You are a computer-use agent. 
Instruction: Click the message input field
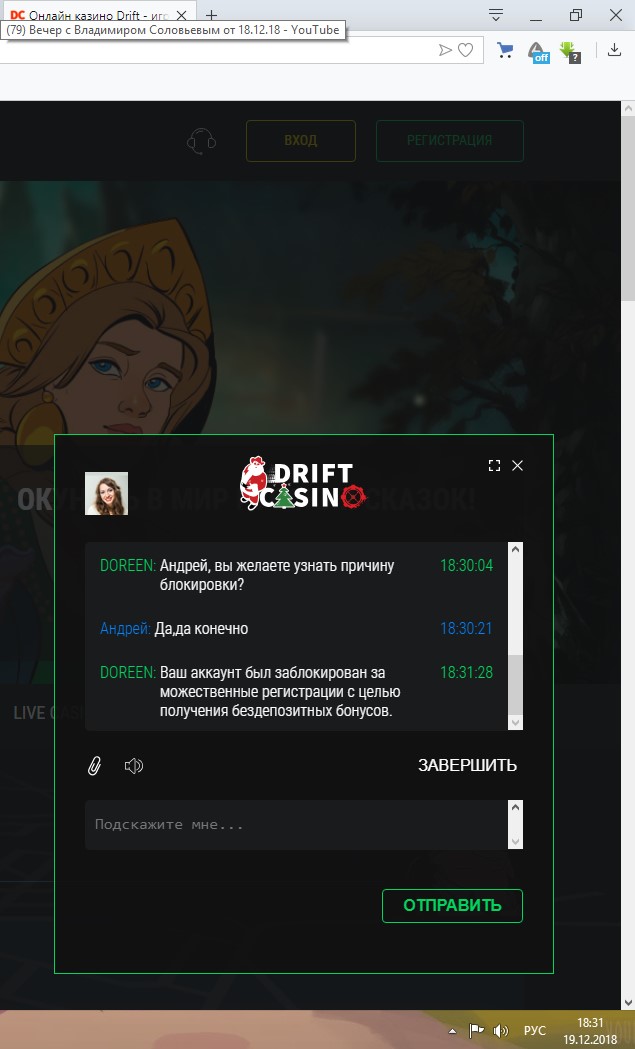(x=296, y=825)
